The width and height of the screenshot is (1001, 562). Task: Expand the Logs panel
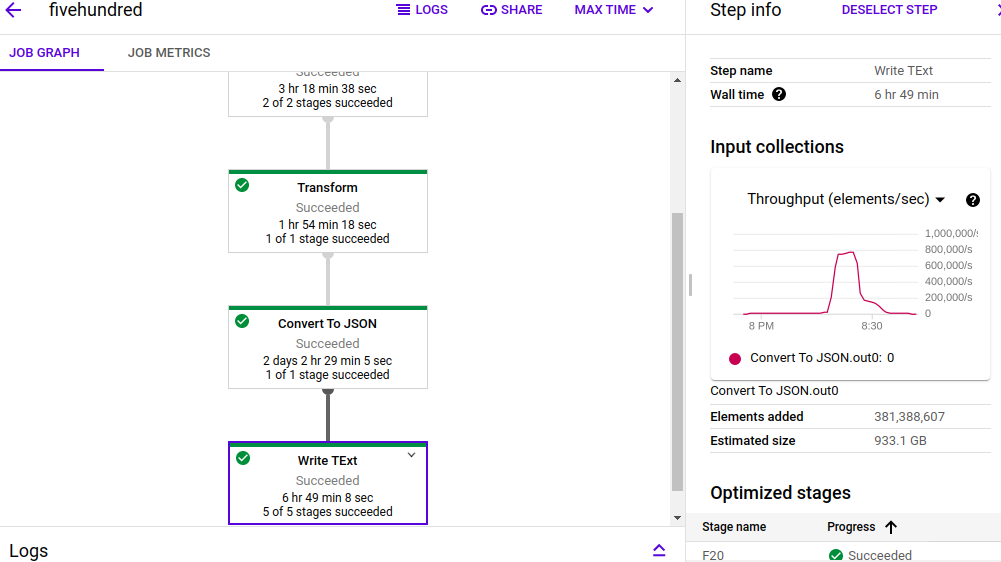pos(659,550)
